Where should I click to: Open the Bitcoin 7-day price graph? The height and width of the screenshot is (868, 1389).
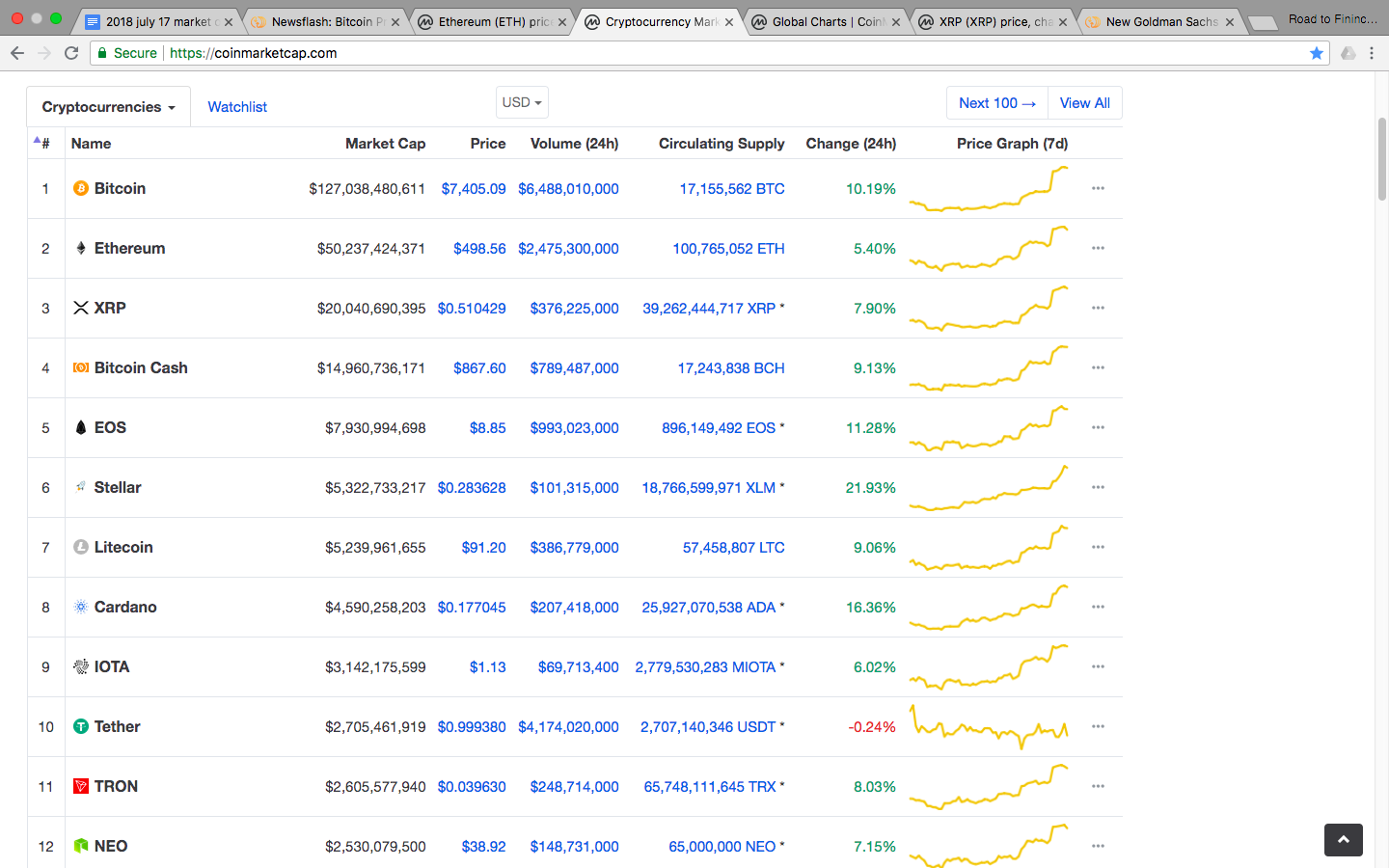tap(989, 188)
